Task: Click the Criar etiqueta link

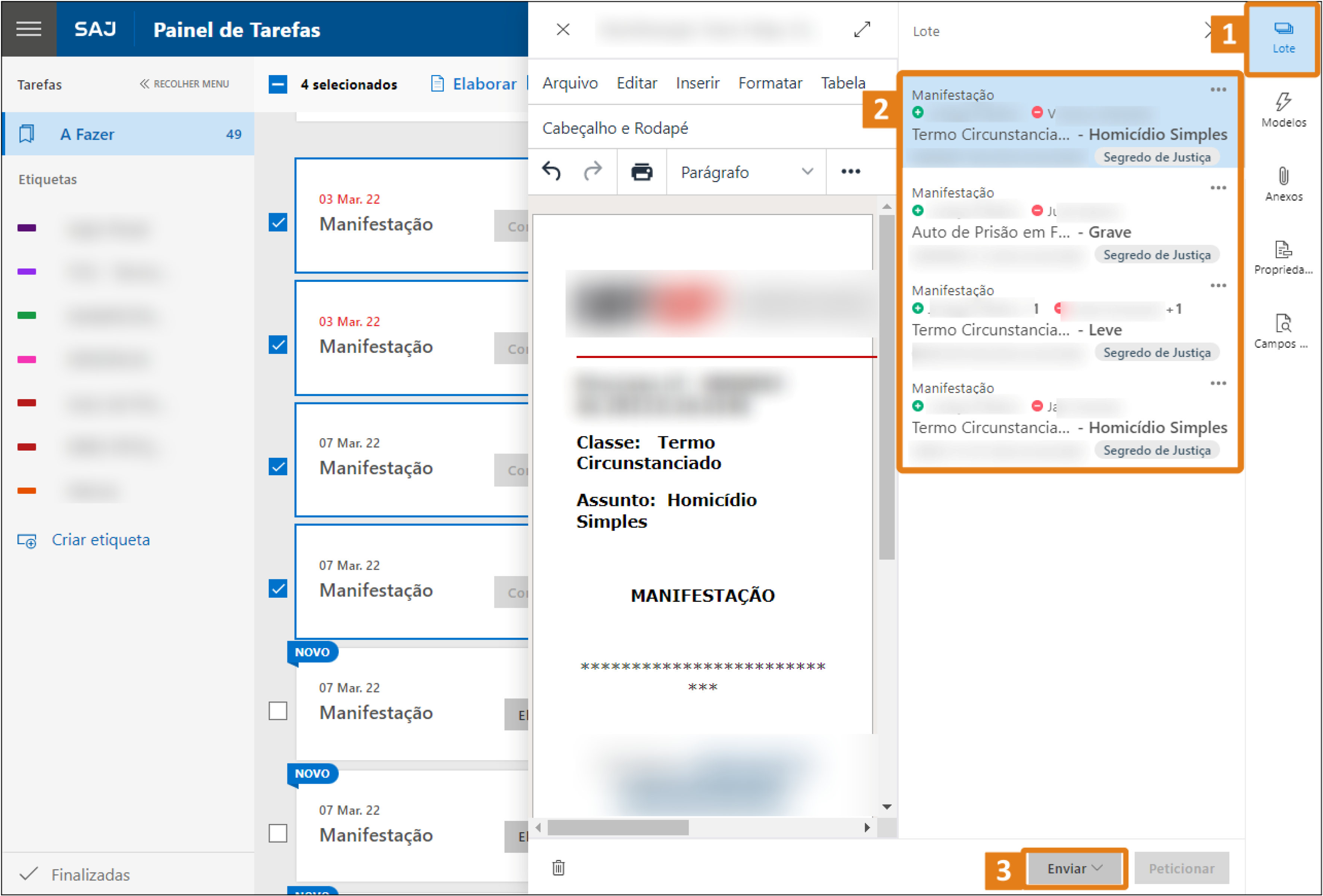Action: tap(100, 539)
